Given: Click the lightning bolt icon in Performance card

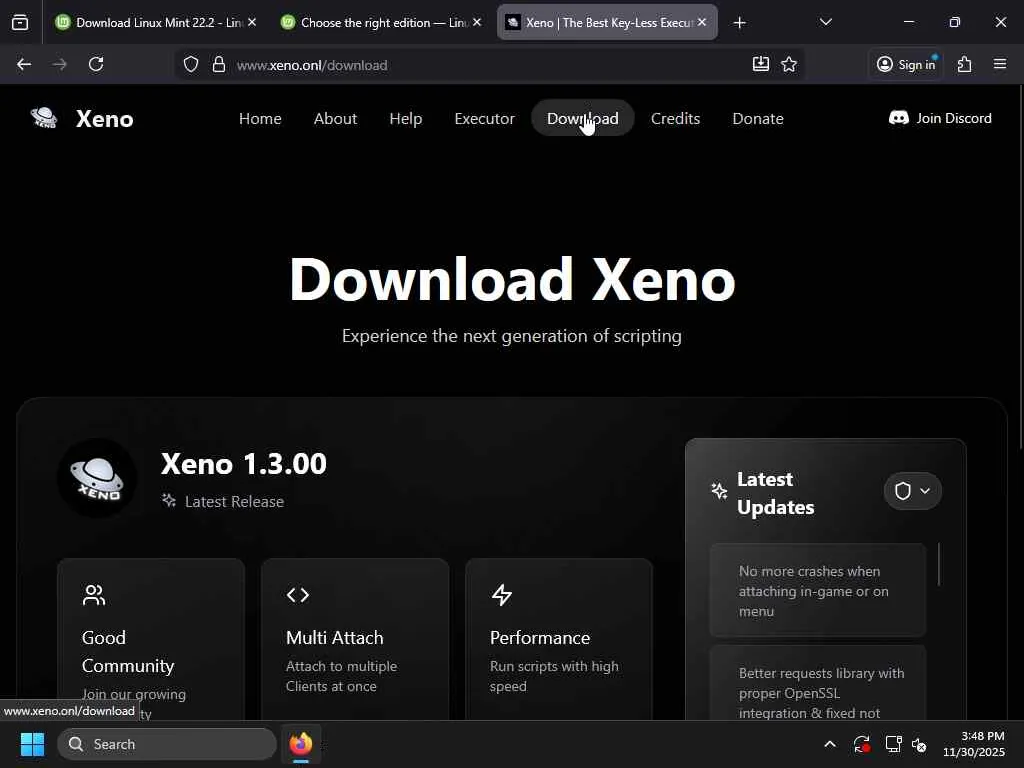Looking at the screenshot, I should [x=502, y=595].
